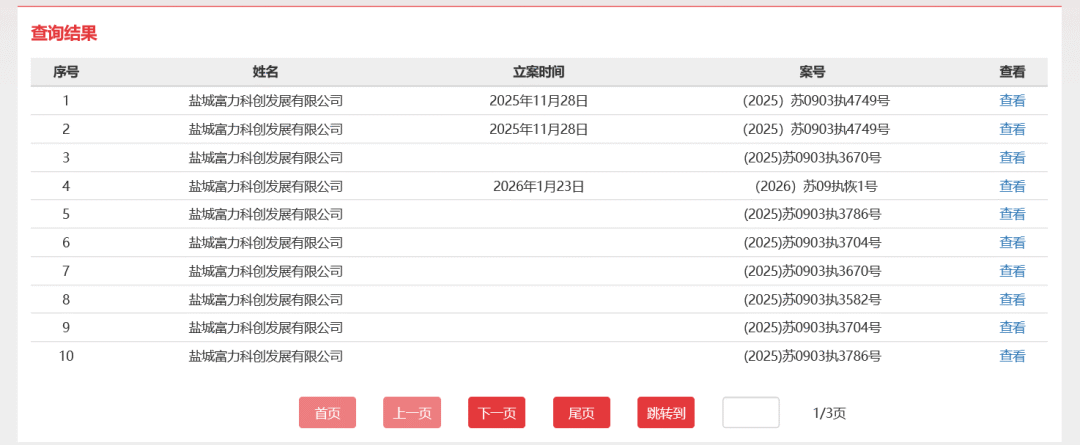Click 查看 for case 苏09执恢1号
The width and height of the screenshot is (1080, 445).
click(1012, 186)
